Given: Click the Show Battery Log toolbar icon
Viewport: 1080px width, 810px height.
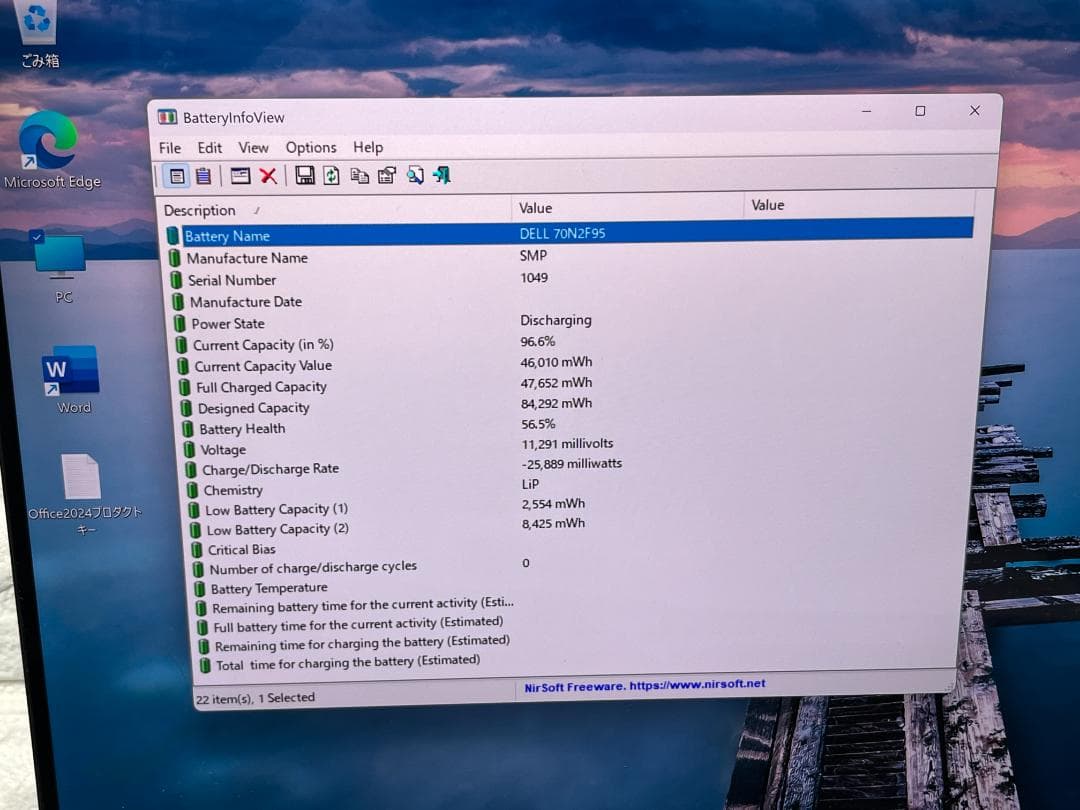Looking at the screenshot, I should pyautogui.click(x=203, y=176).
